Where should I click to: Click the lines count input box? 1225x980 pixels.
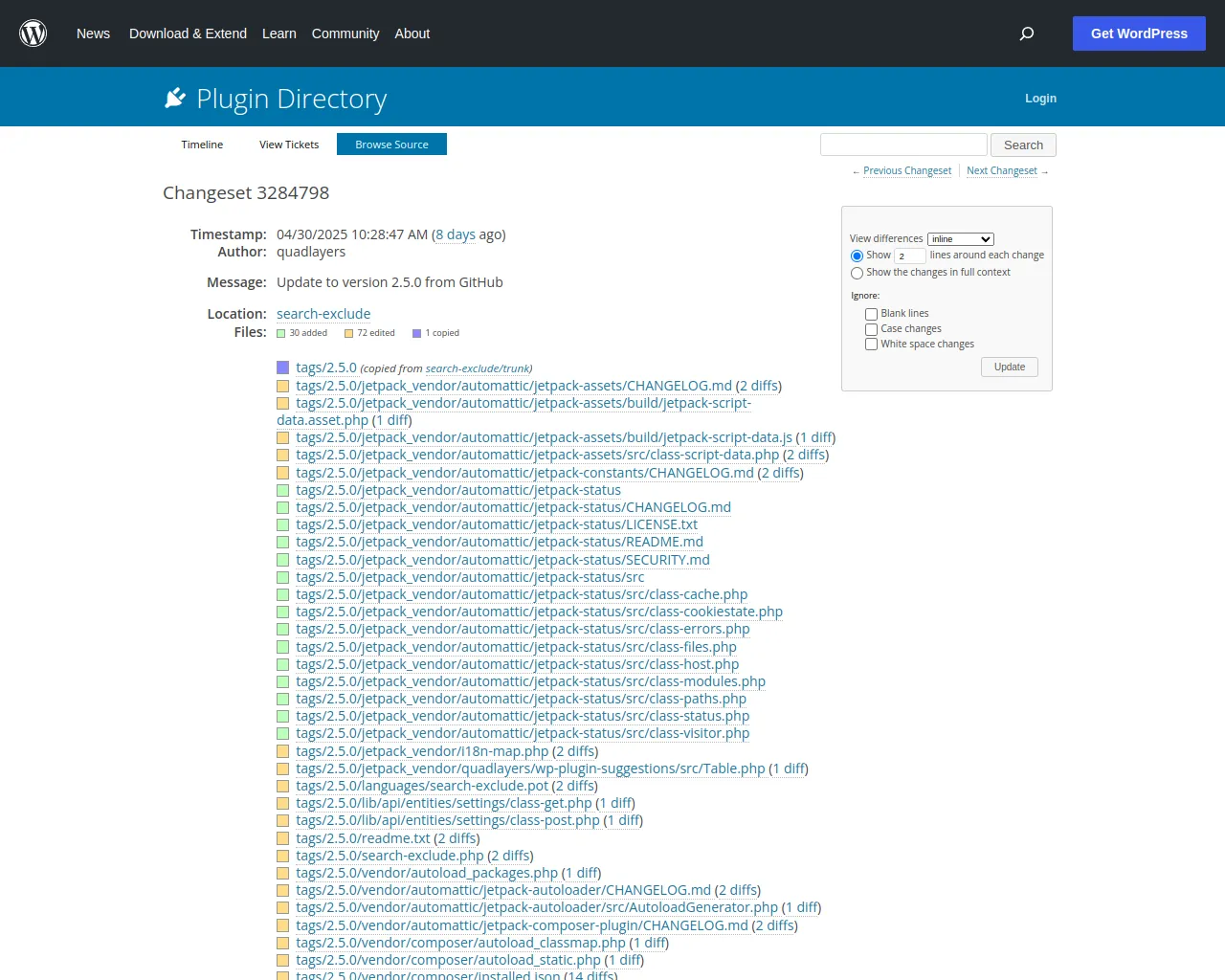[x=909, y=256]
